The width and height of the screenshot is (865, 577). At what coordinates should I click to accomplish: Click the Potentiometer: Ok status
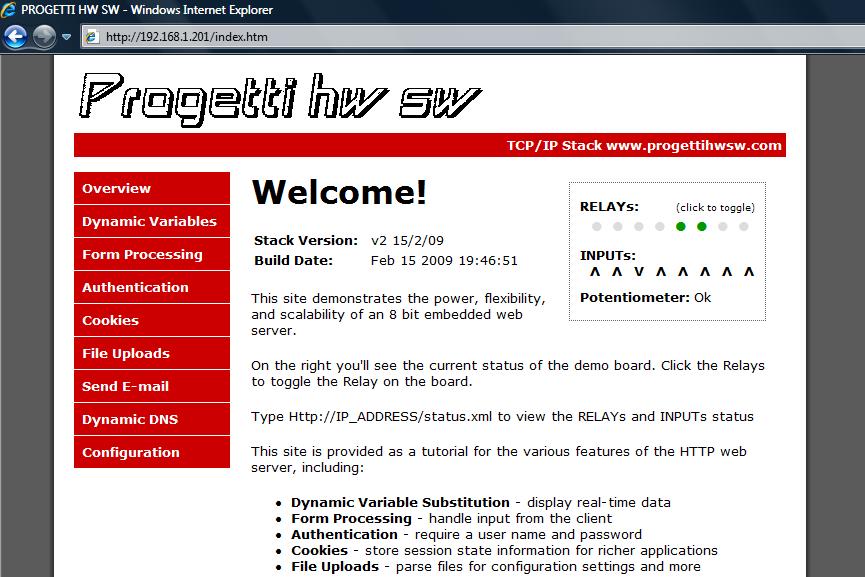pos(645,298)
